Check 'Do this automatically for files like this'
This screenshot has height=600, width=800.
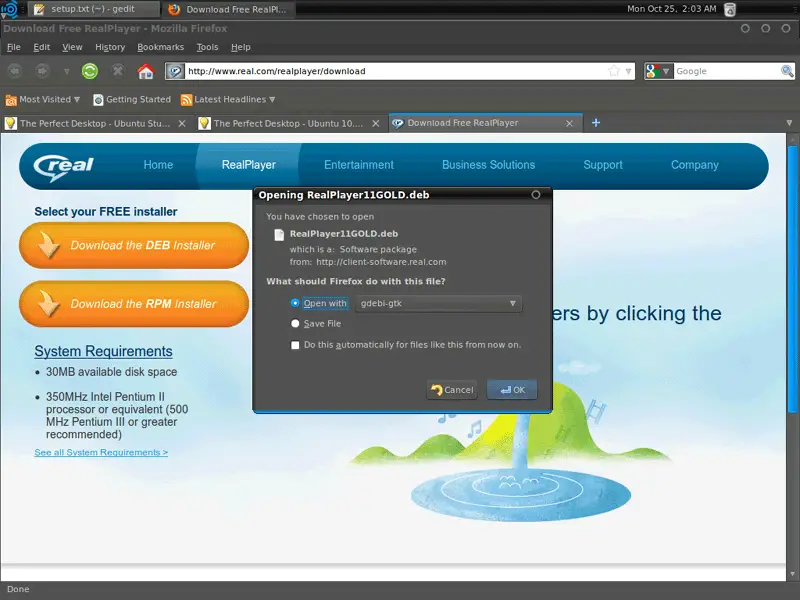[295, 345]
